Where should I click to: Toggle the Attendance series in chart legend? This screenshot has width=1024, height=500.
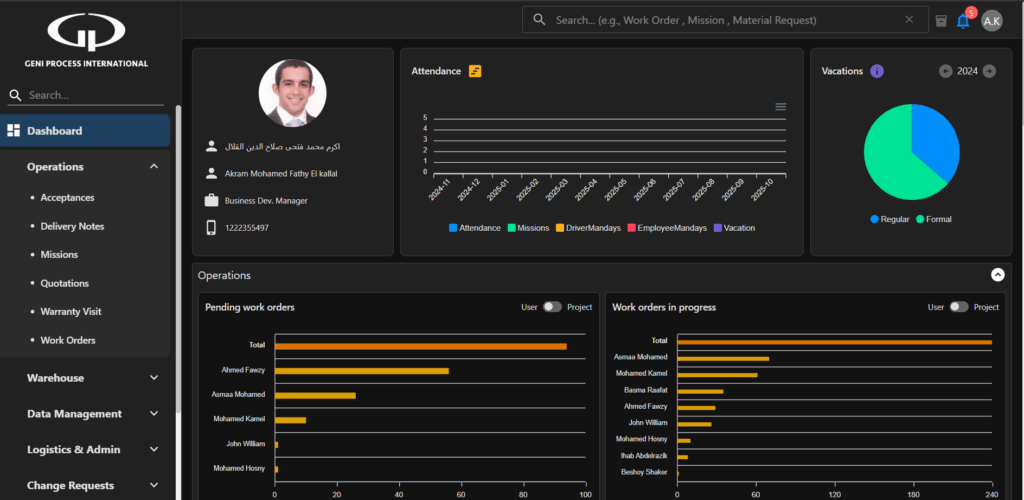click(474, 228)
